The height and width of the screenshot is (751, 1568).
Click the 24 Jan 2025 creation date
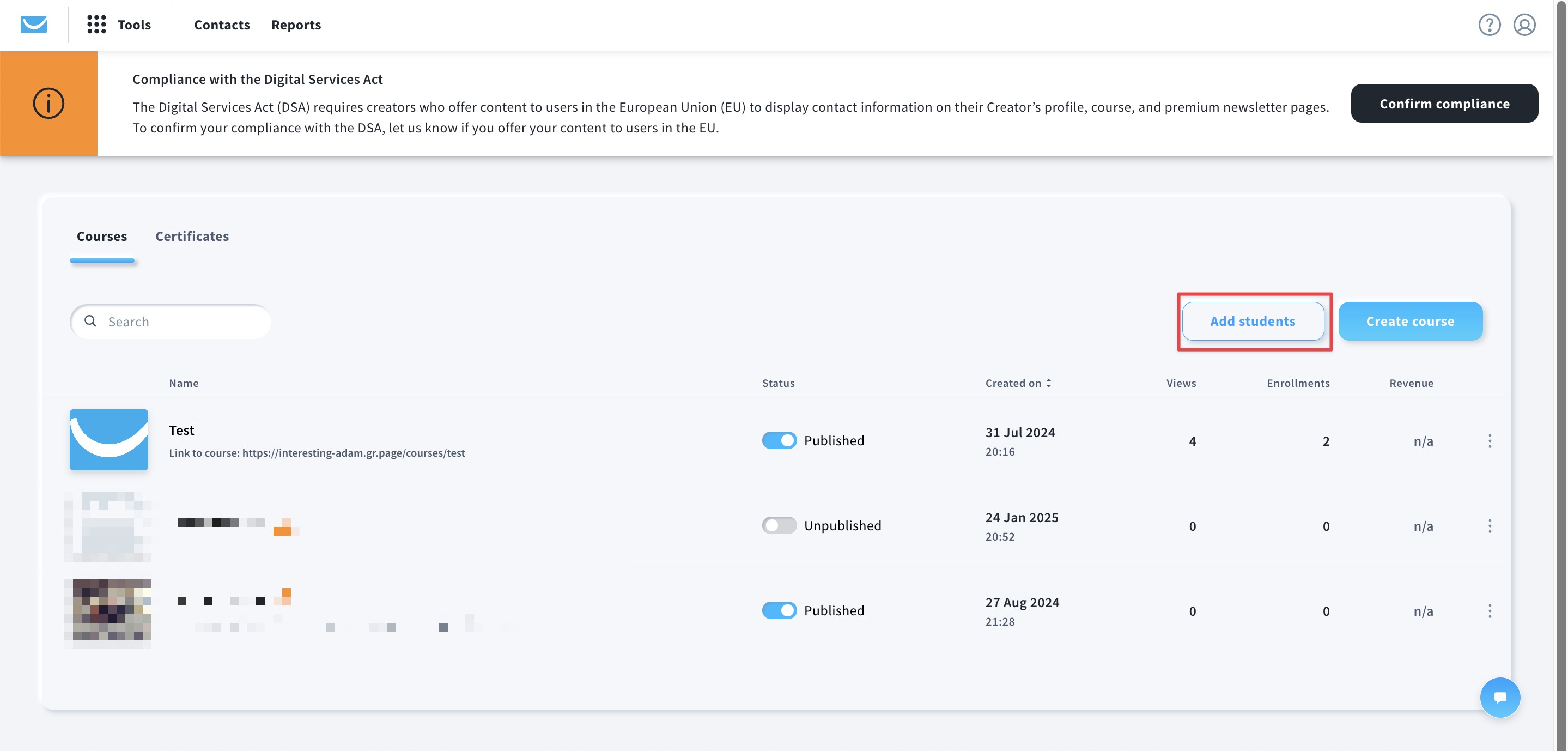click(x=1022, y=518)
